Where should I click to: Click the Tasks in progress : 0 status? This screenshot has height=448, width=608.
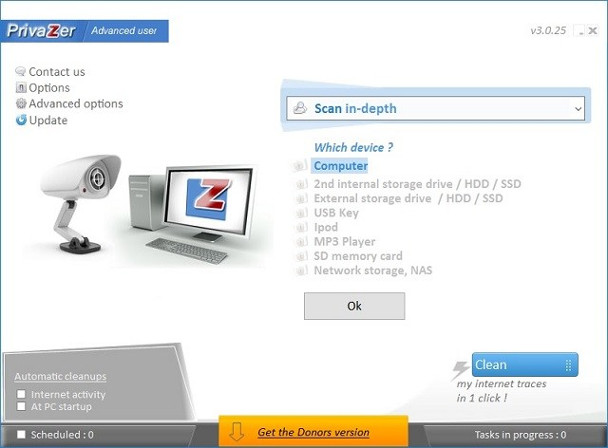pos(520,435)
